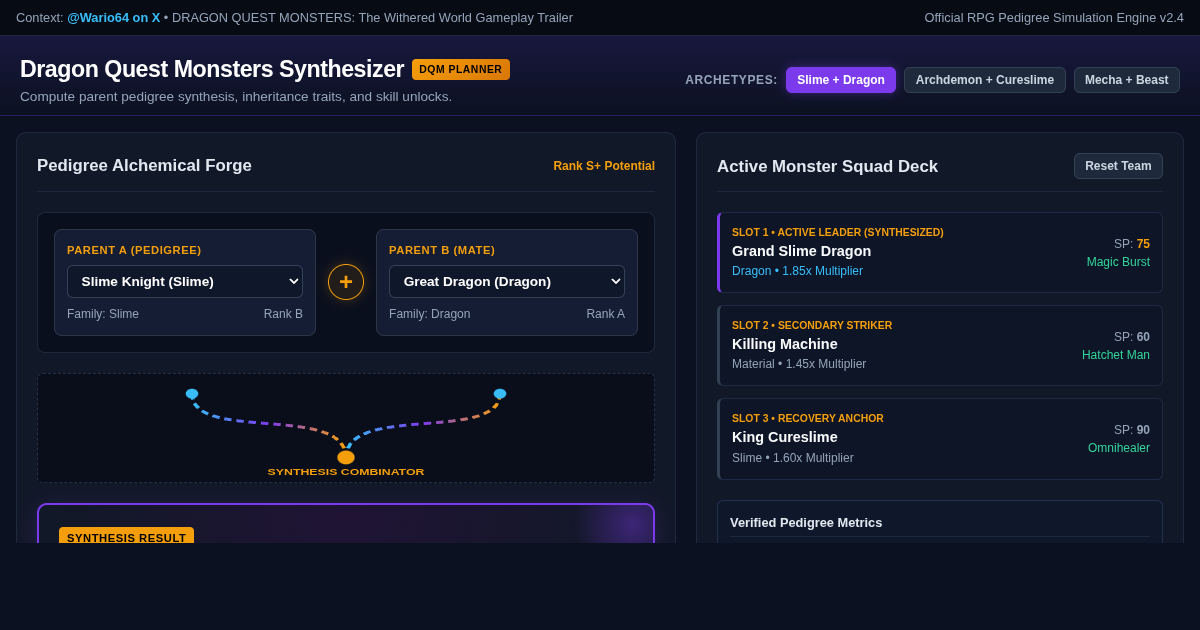Open the @Wario64 on X link

pos(113,17)
